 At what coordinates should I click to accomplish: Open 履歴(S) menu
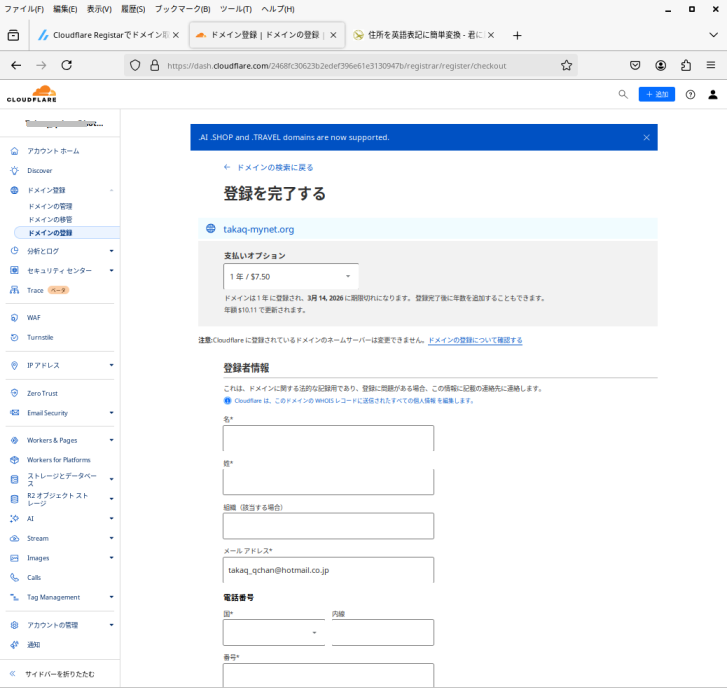coord(133,9)
